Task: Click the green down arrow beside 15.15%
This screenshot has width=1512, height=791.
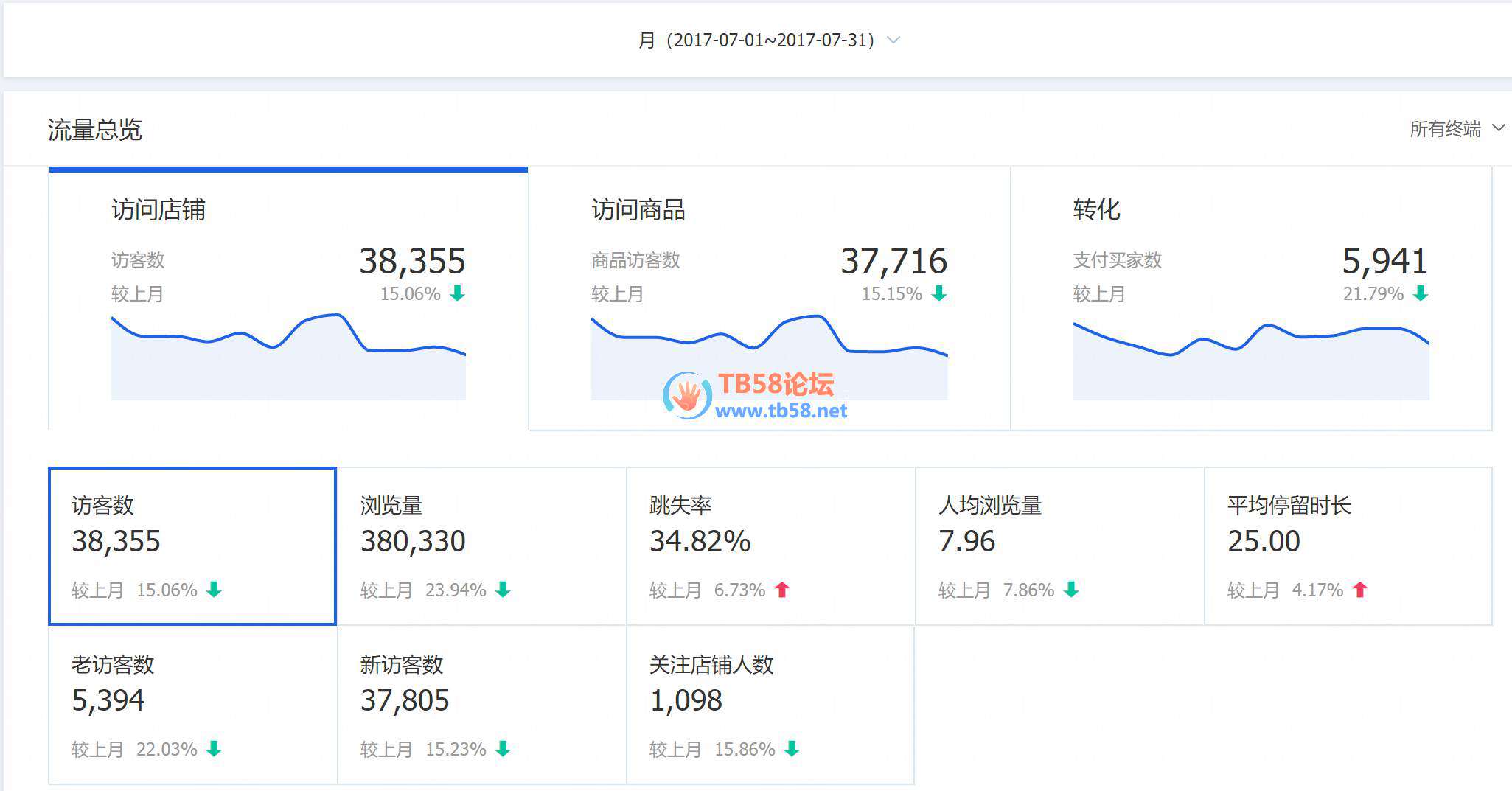Action: pos(939,293)
